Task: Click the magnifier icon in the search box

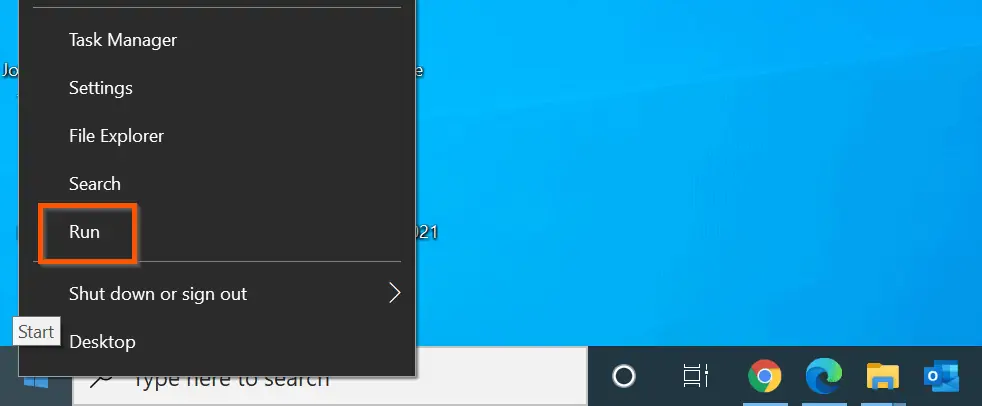Action: (101, 378)
